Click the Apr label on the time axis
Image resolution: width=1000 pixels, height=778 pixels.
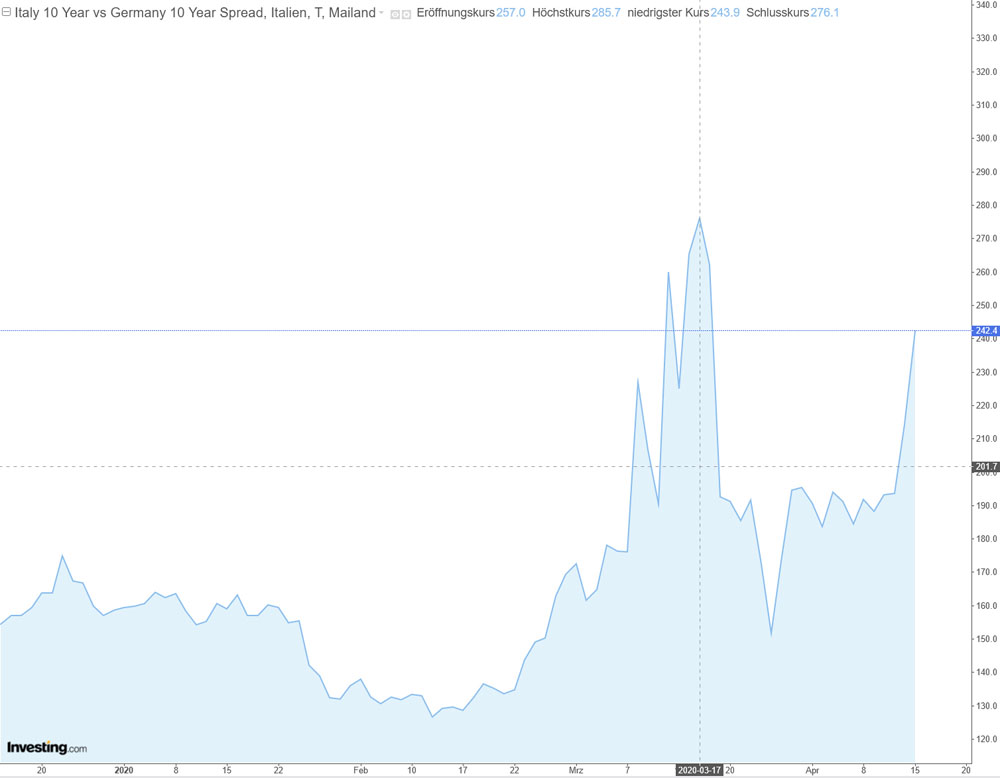(811, 770)
